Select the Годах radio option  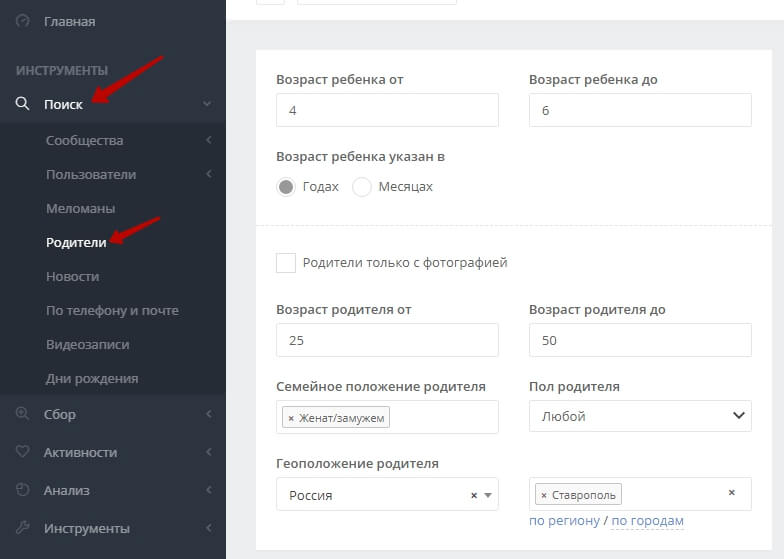[286, 187]
